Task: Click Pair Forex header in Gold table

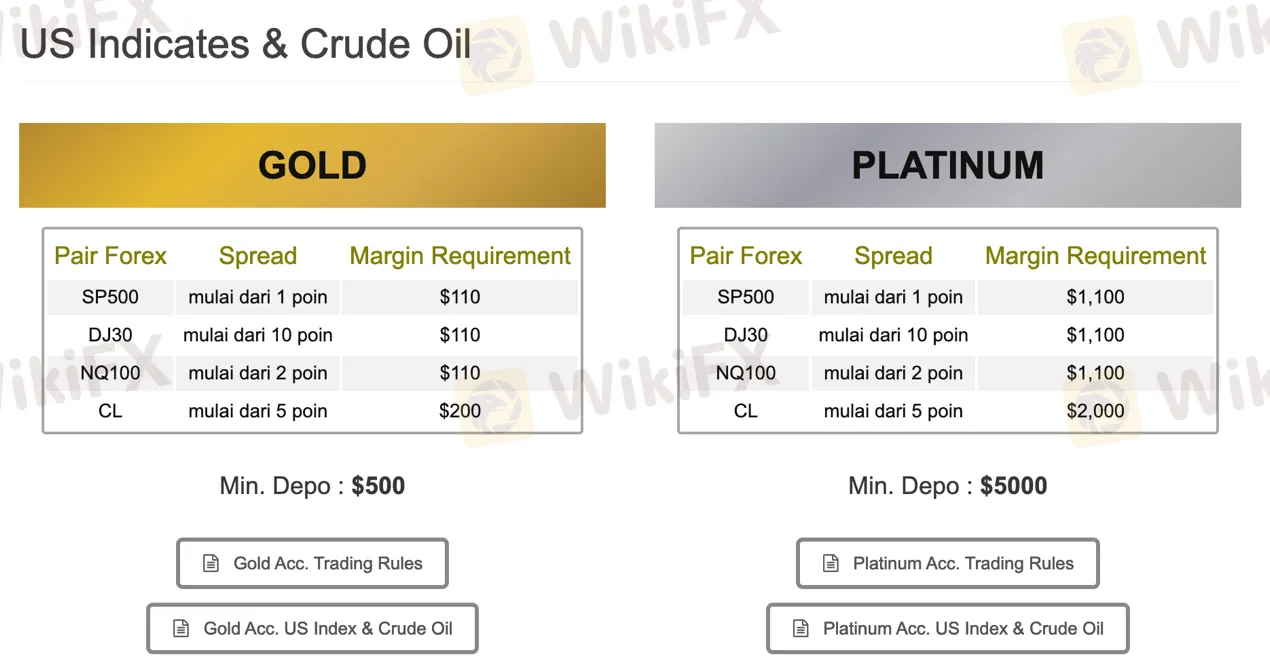Action: pos(111,256)
